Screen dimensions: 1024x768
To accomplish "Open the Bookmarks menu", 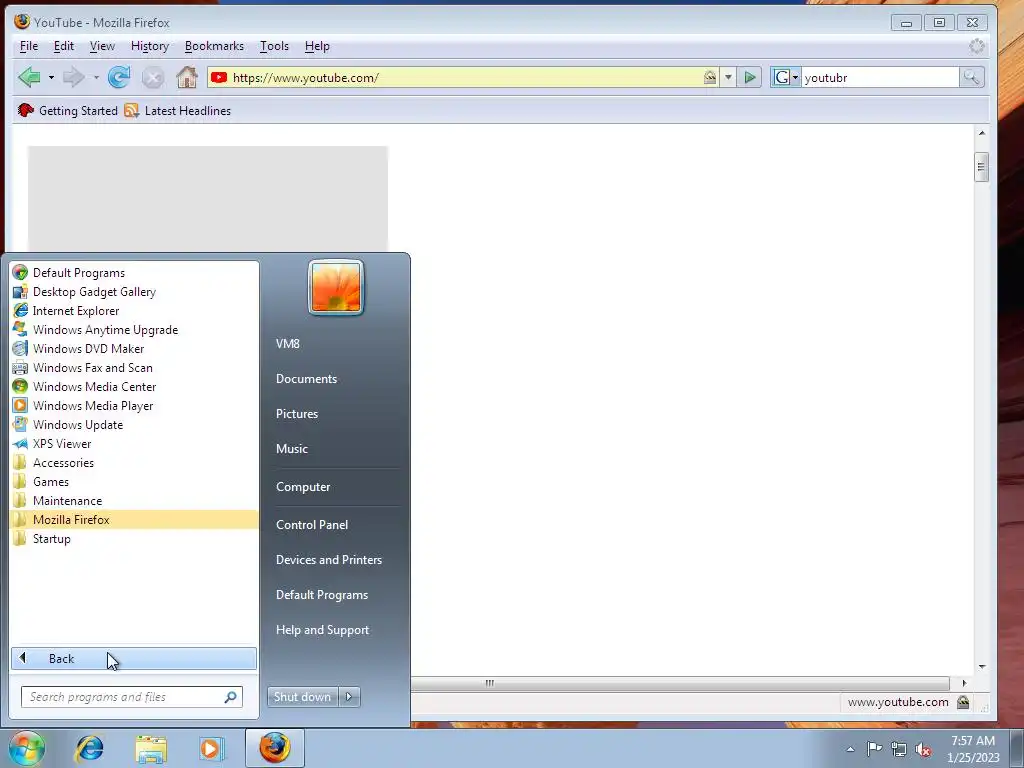I will coord(214,46).
